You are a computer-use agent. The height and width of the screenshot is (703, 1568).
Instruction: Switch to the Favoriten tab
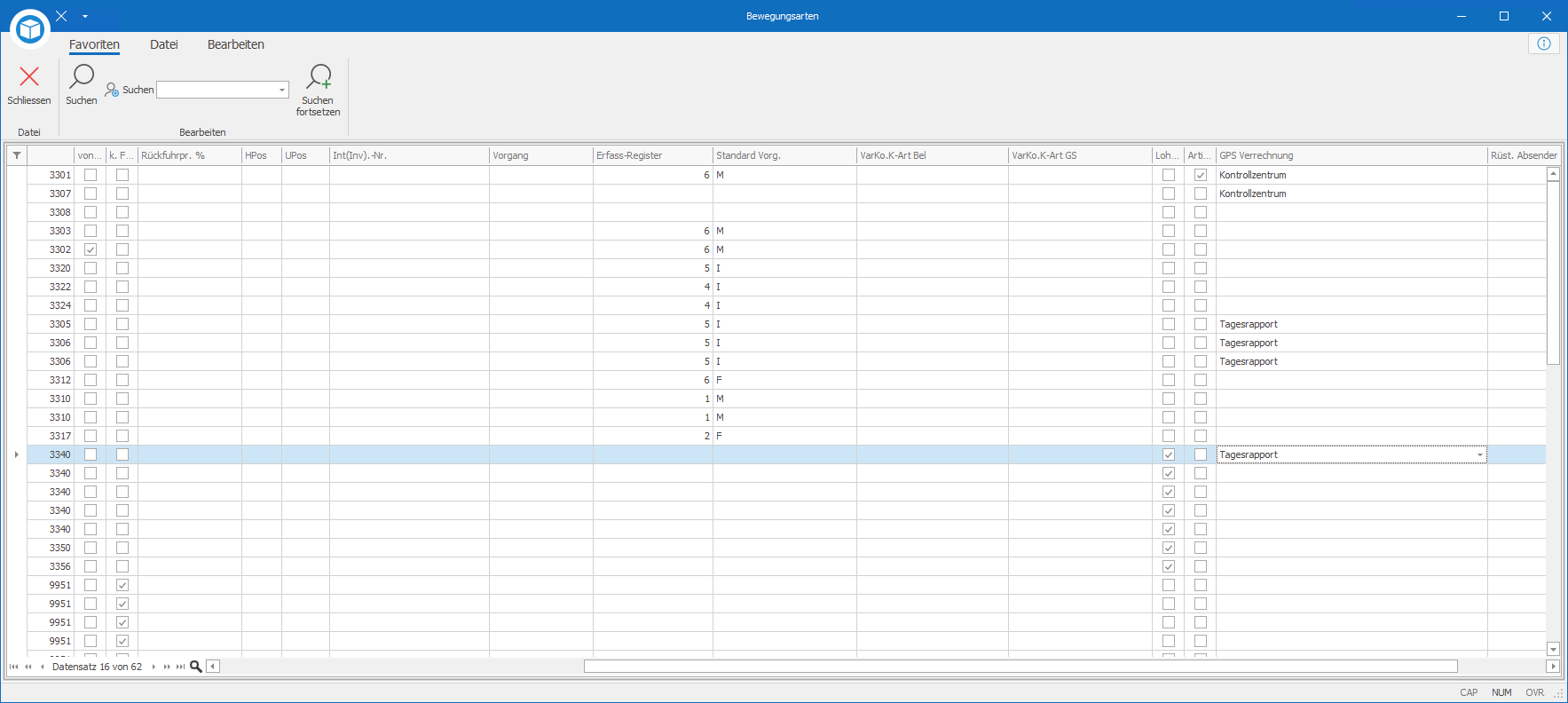coord(94,44)
